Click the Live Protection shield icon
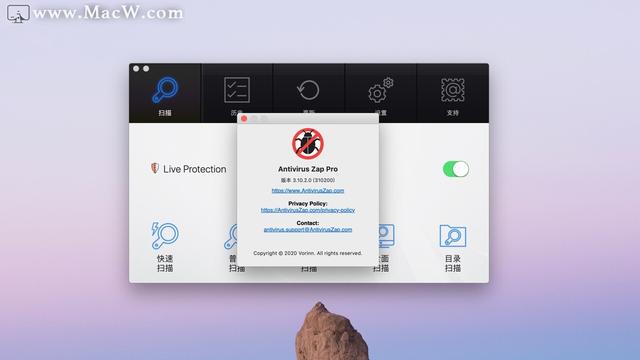This screenshot has height=360, width=640. (155, 168)
